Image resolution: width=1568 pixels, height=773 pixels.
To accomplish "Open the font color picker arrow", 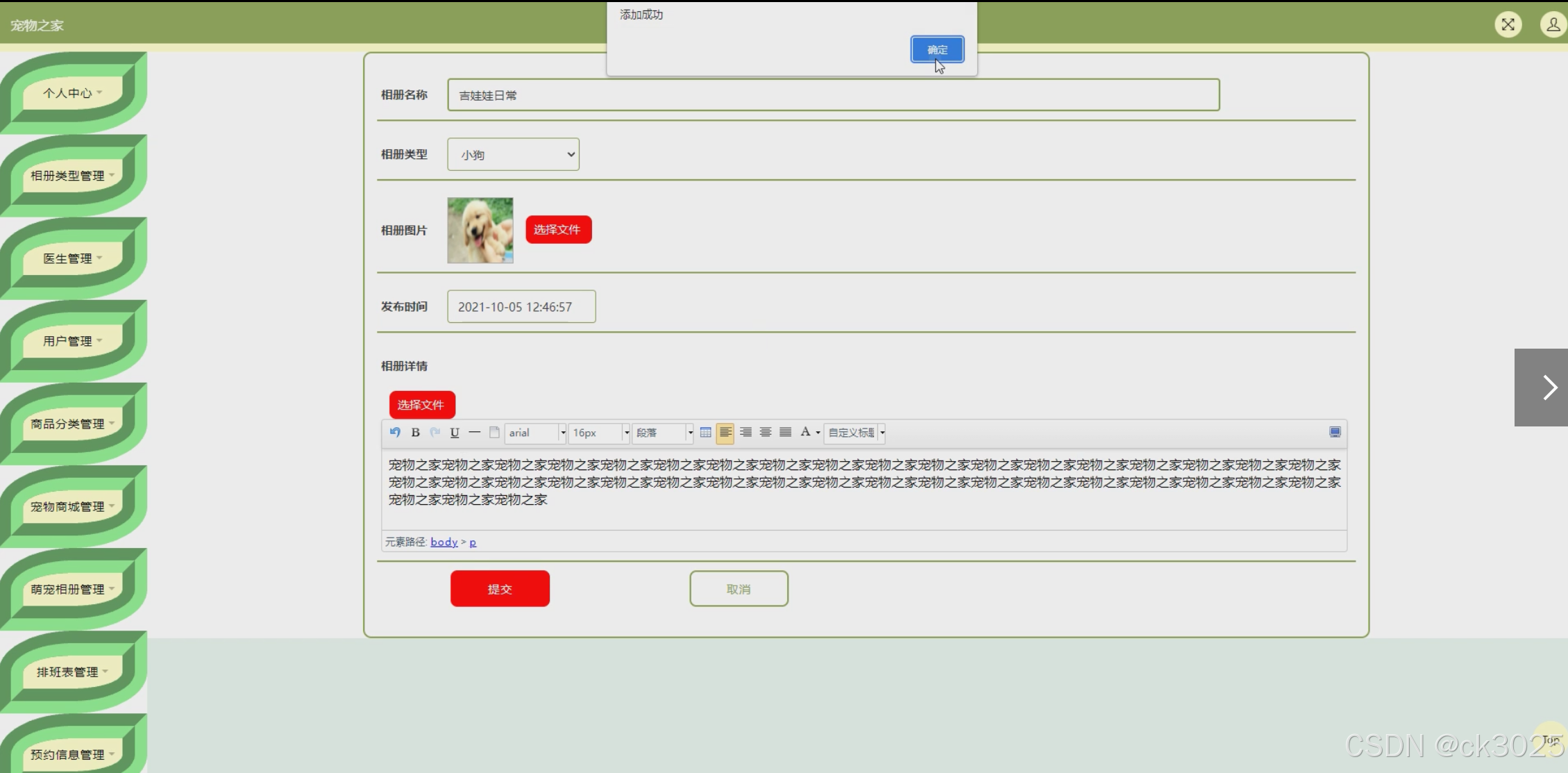I will pos(818,433).
